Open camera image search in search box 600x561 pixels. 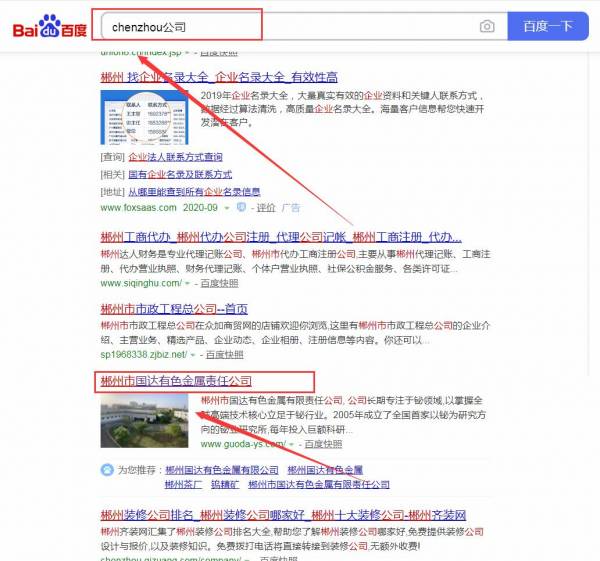(x=486, y=26)
